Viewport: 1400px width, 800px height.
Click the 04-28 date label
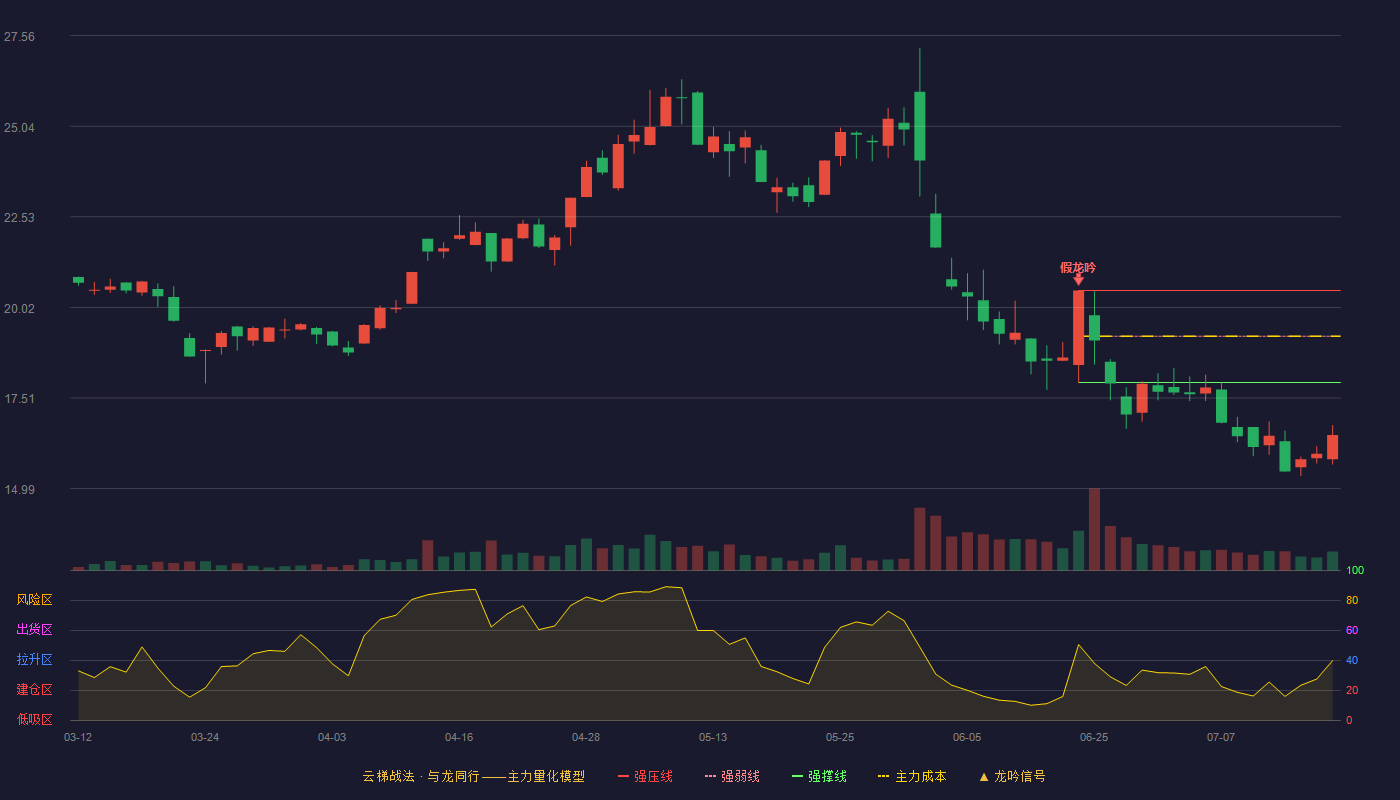(586, 737)
